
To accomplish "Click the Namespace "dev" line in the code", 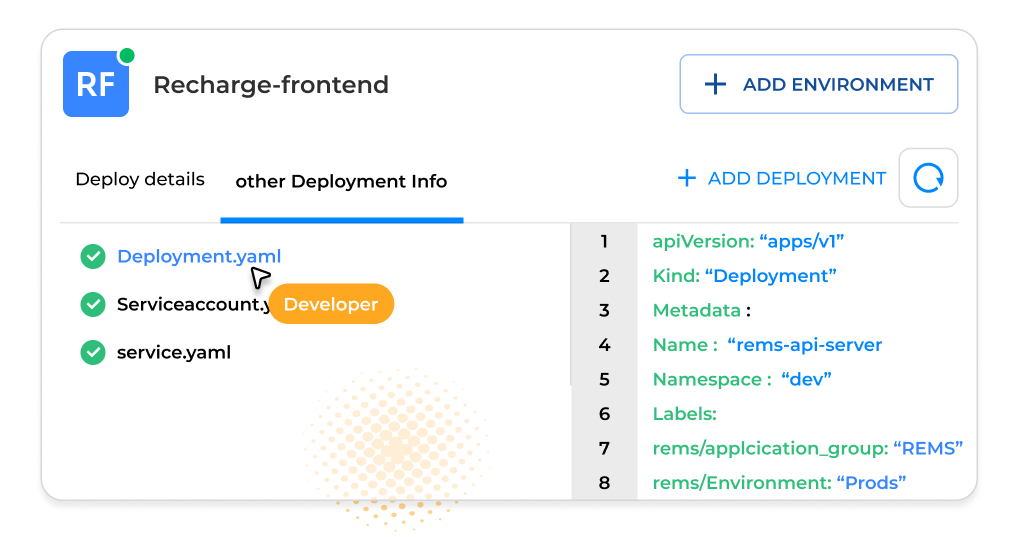I will [x=742, y=379].
